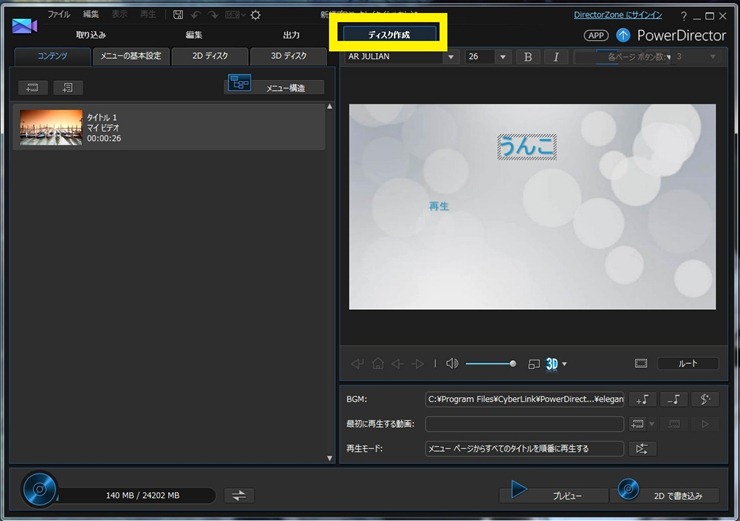The height and width of the screenshot is (521, 740).
Task: Open the BGM music properties icon
Action: point(705,399)
